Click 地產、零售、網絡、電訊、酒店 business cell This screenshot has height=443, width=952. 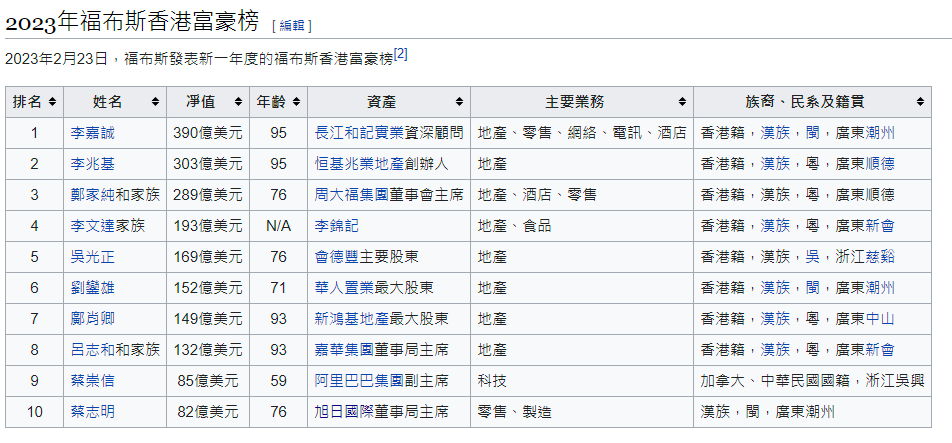[x=582, y=133]
